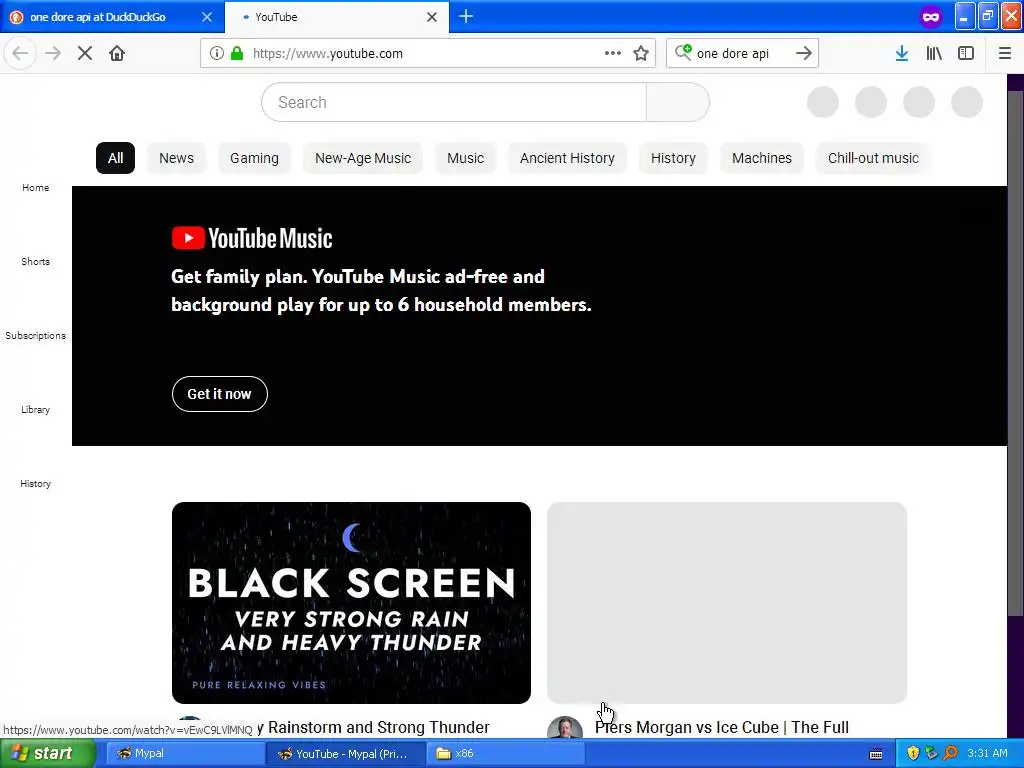Screen dimensions: 1024x768
Task: Open Shorts in YouTube sidebar
Action: pyautogui.click(x=35, y=261)
